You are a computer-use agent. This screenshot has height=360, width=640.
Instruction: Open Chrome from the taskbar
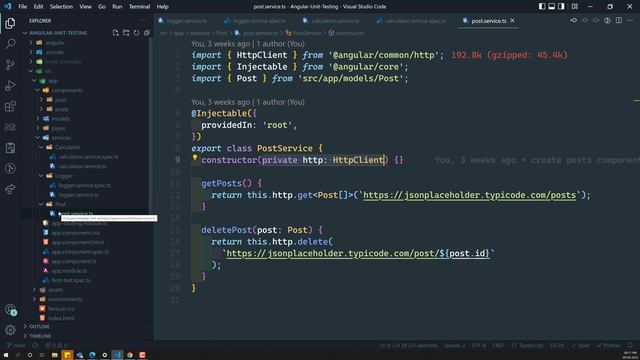tap(130, 355)
